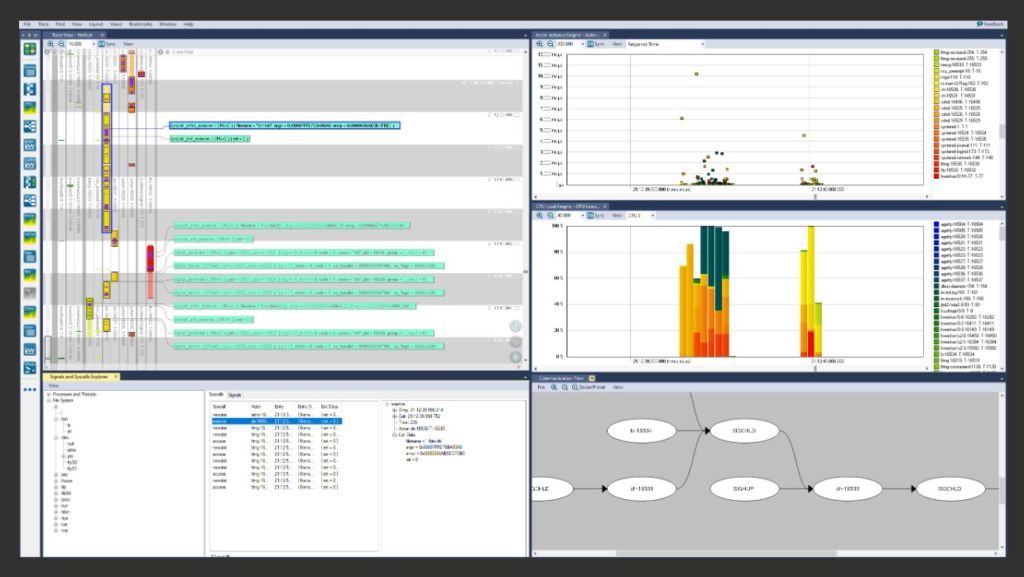Viewport: 1024px width, 577px height.
Task: Click File in the Communication Flow toolbar
Action: coord(541,387)
